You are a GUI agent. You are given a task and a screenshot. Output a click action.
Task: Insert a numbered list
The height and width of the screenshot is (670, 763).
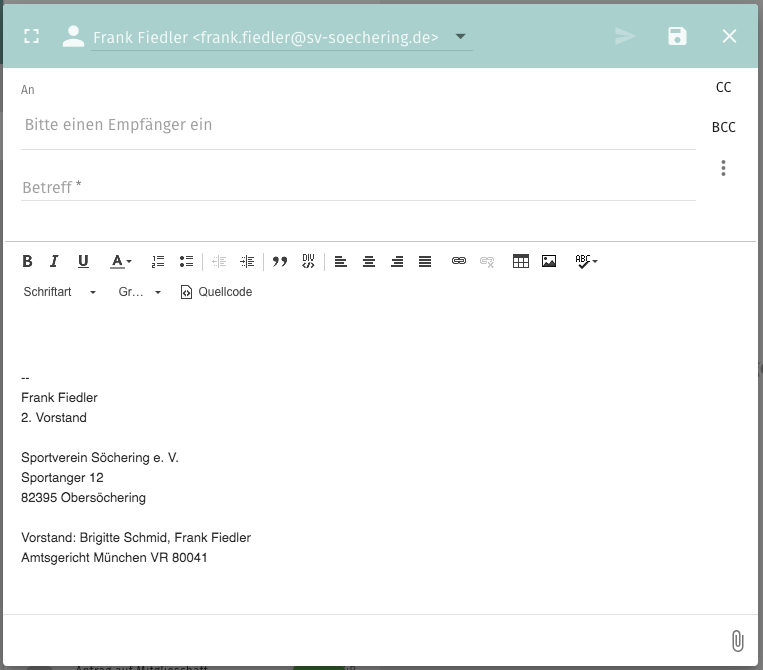(x=158, y=261)
